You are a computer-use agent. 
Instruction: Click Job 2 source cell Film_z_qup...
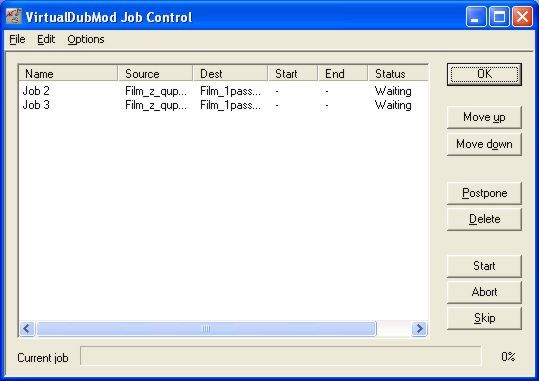click(156, 91)
